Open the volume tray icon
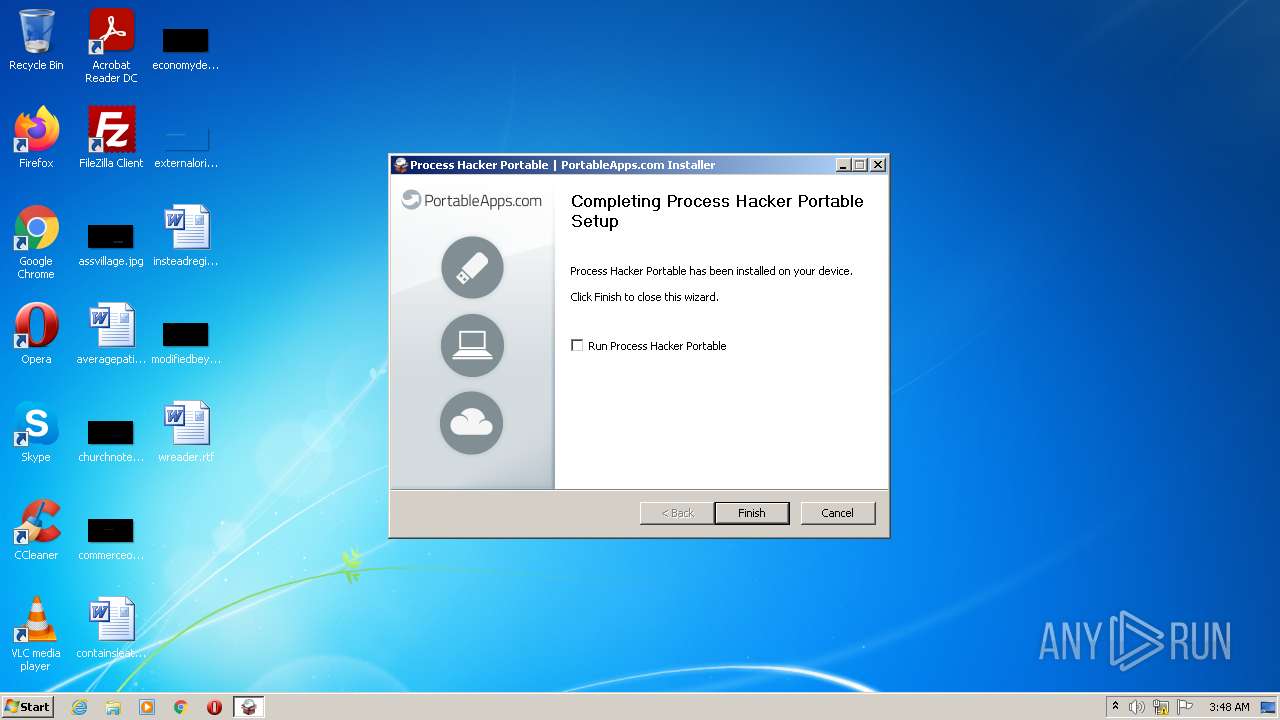The width and height of the screenshot is (1280, 720). [x=1137, y=707]
